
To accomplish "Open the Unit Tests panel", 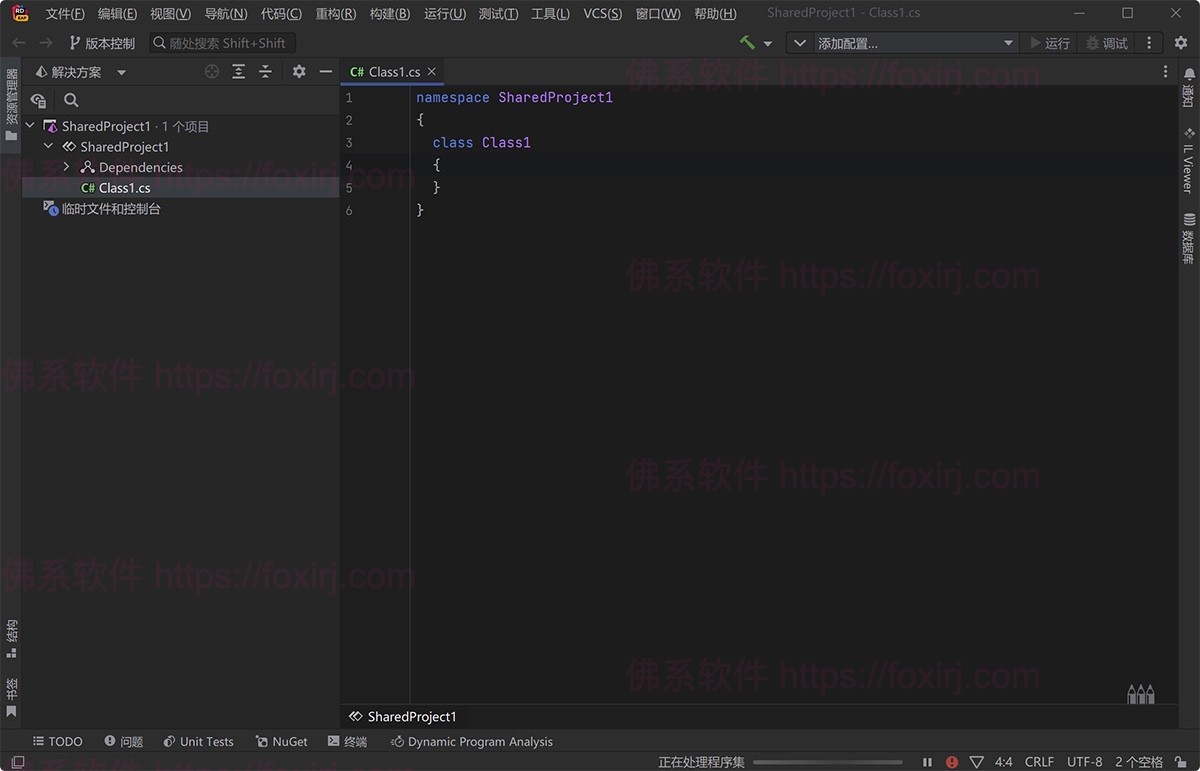I will pos(198,741).
